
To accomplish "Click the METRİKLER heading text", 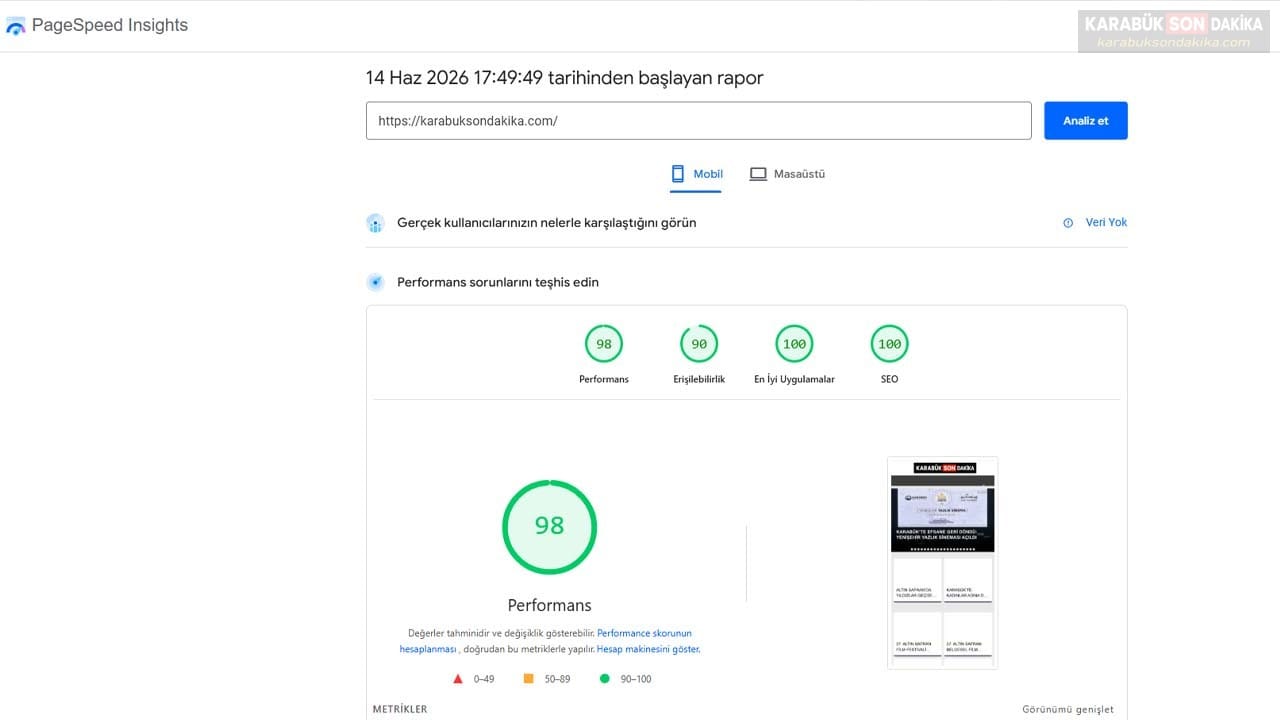I will pos(400,709).
